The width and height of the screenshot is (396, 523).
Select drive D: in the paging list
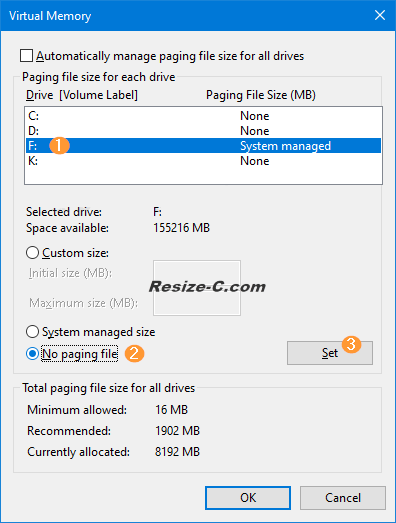pyautogui.click(x=203, y=131)
